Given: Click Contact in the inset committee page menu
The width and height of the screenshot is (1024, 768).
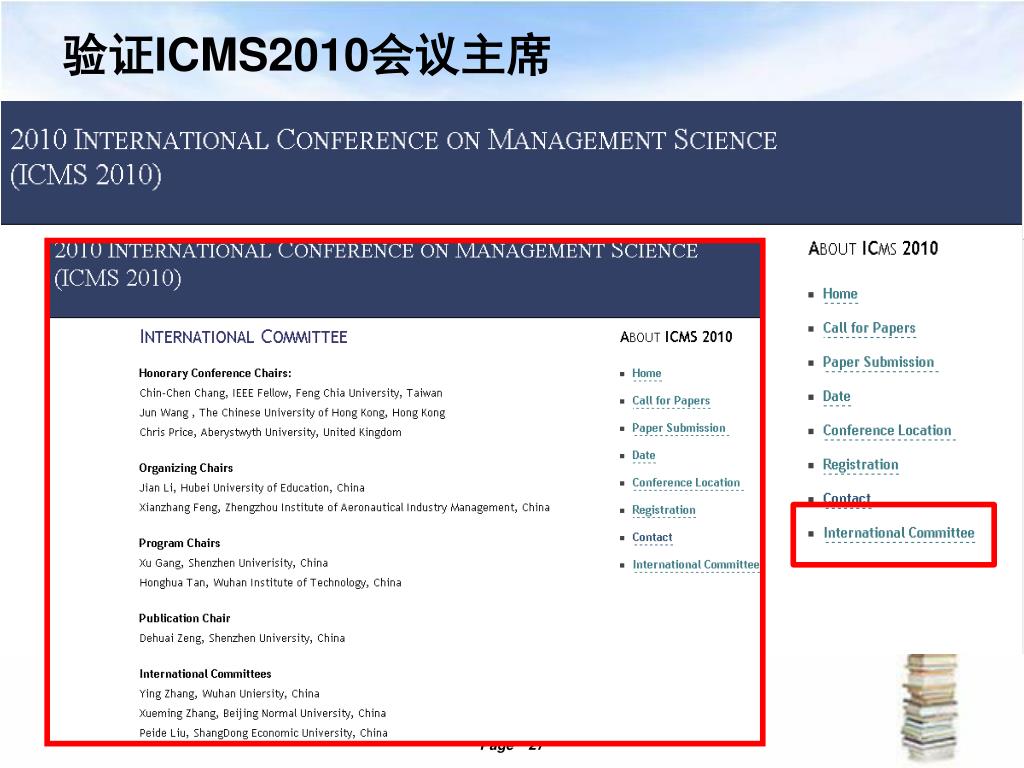Looking at the screenshot, I should [x=652, y=537].
